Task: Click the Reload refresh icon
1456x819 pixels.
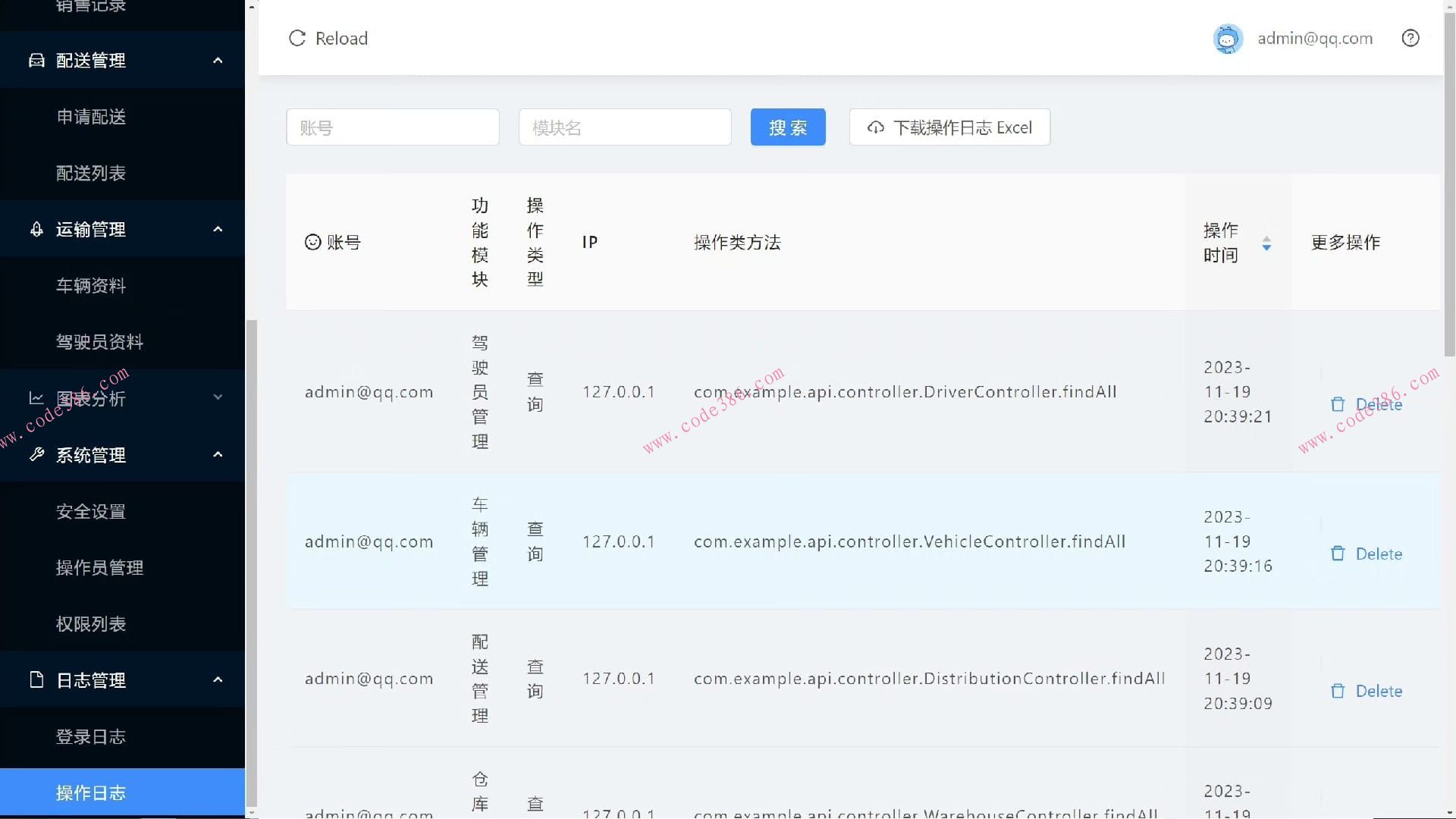Action: pos(297,39)
